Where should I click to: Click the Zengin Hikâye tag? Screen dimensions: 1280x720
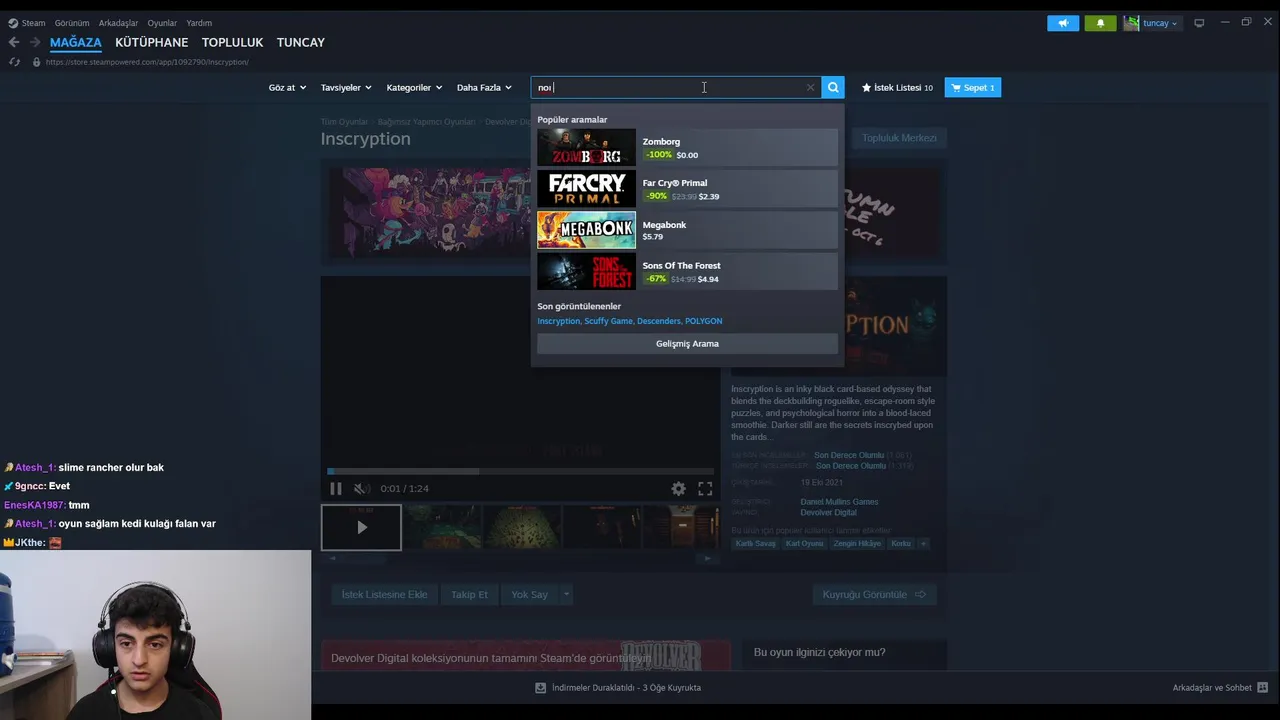point(857,544)
